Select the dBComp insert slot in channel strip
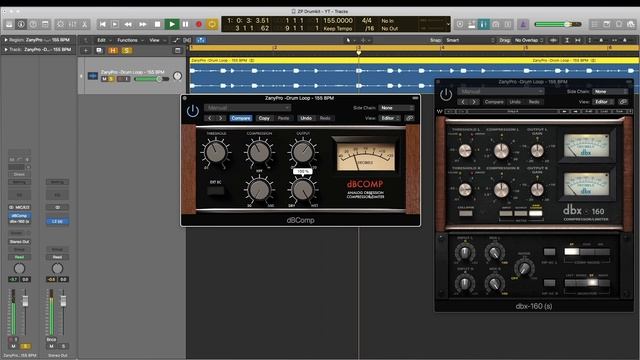Image resolution: width=640 pixels, height=360 pixels. tap(19, 216)
